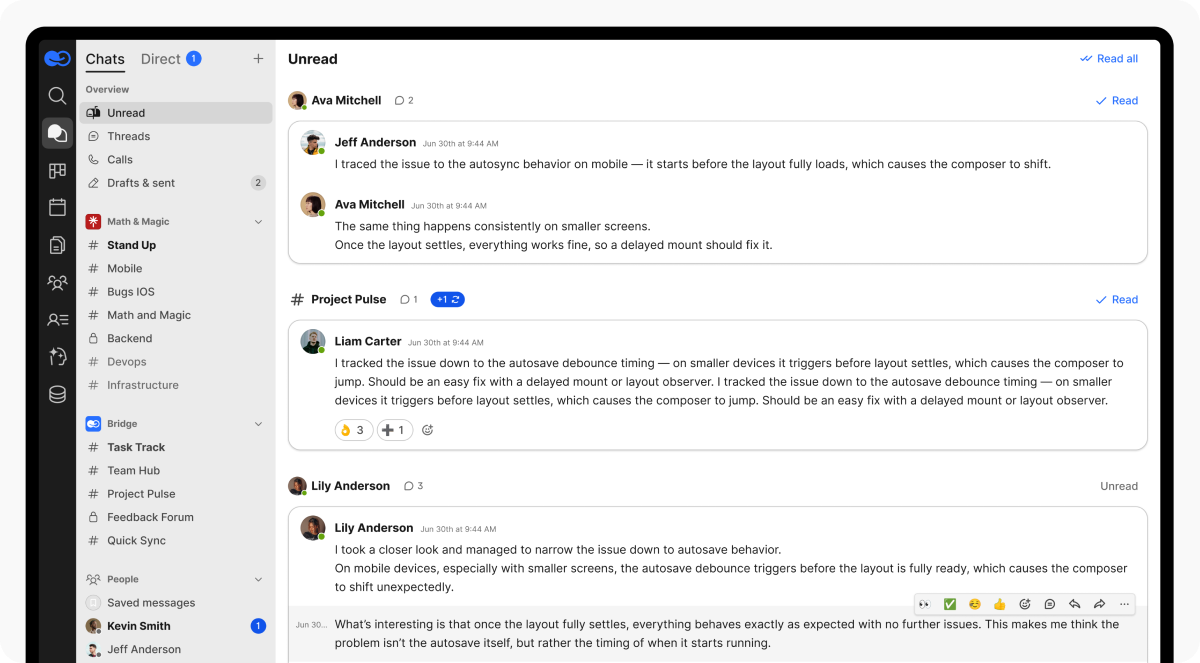Collapse the Math & Magic workspace section
Image resolution: width=1200 pixels, height=663 pixels.
click(258, 222)
